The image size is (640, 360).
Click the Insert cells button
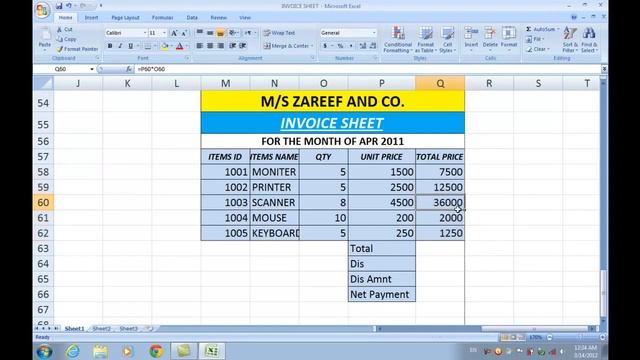coord(471,39)
